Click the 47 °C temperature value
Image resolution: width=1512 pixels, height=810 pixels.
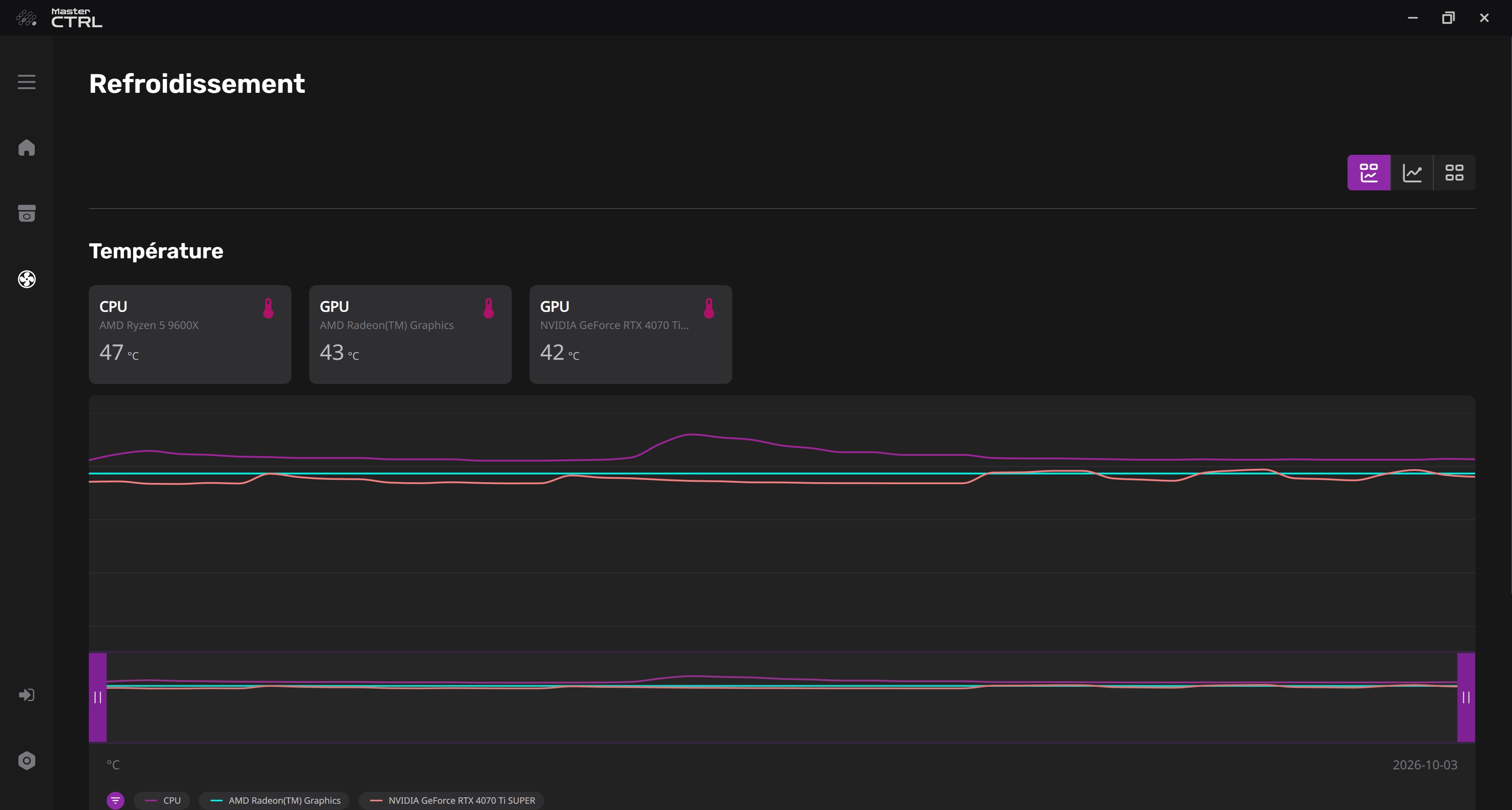click(119, 352)
